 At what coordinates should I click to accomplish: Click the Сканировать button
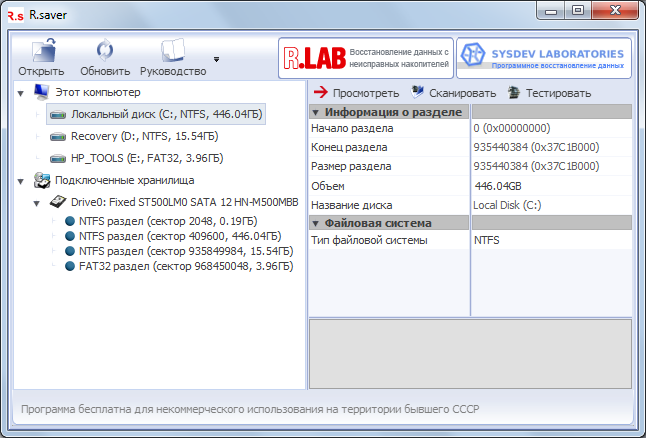click(x=453, y=93)
